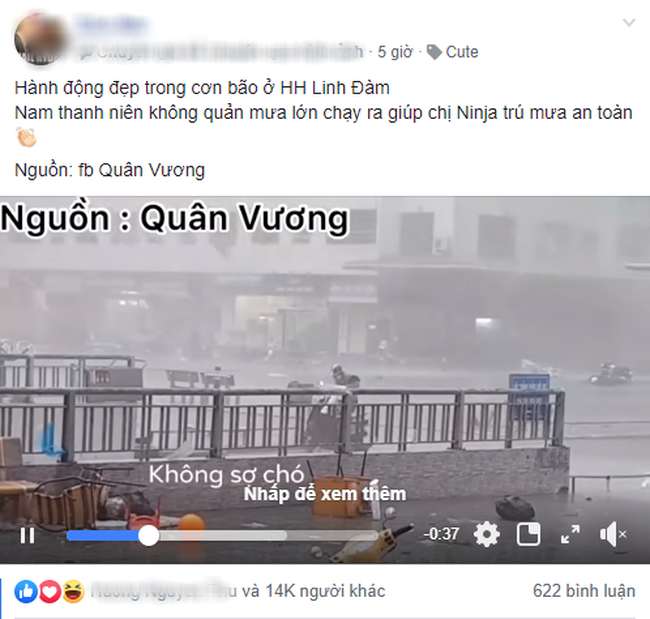Click the blue Like reaction icon
Viewport: 650px width, 619px height.
click(26, 592)
